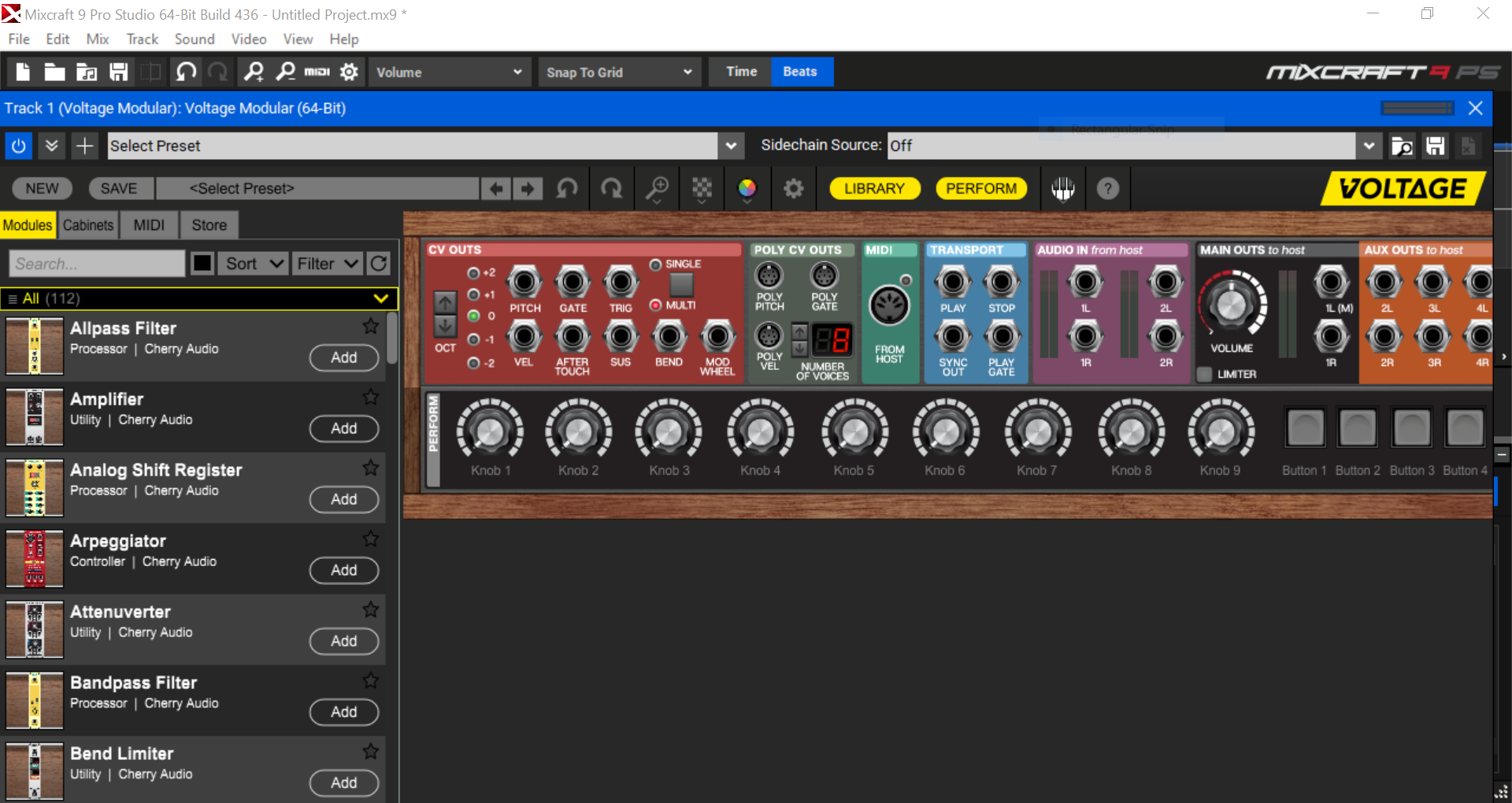1512x803 pixels.
Task: Open the Sidechain Source dropdown
Action: pyautogui.click(x=1369, y=146)
